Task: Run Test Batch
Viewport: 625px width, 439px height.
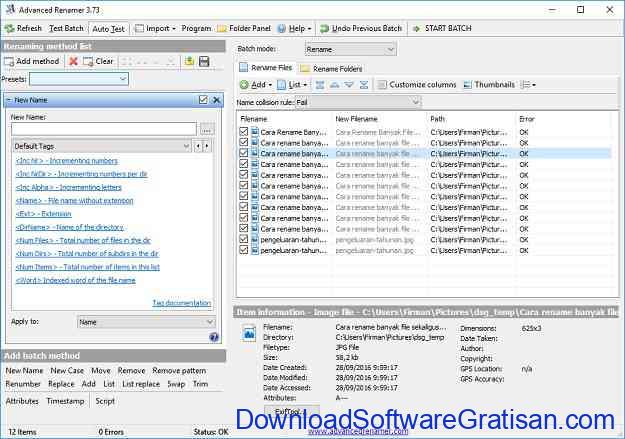Action: click(66, 28)
